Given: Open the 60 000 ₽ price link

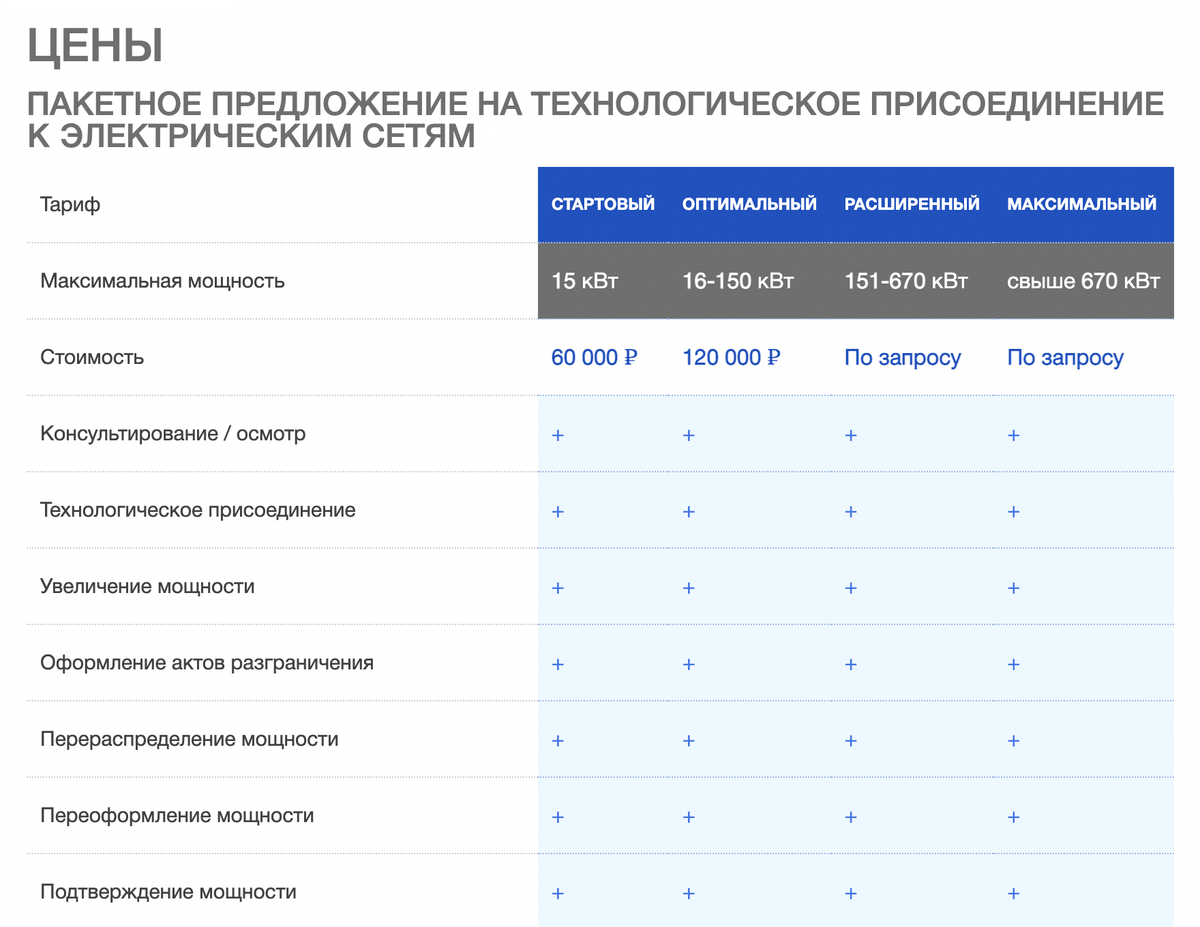Looking at the screenshot, I should click(x=593, y=357).
